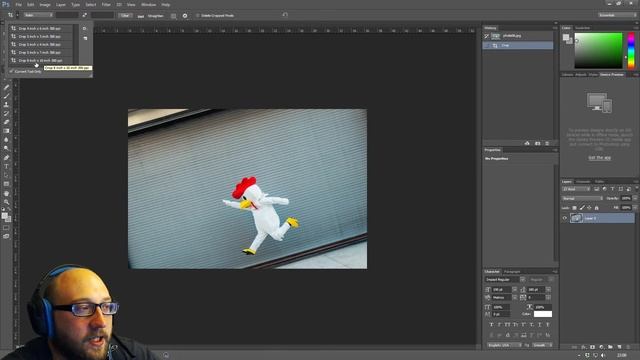This screenshot has height=360, width=640.
Task: Open the layer Opacity slider arrow
Action: 635,198
